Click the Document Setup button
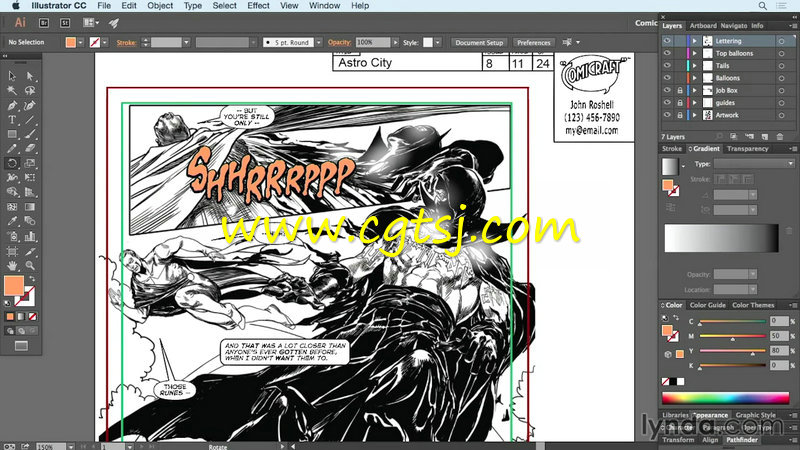The width and height of the screenshot is (800, 450). (479, 42)
